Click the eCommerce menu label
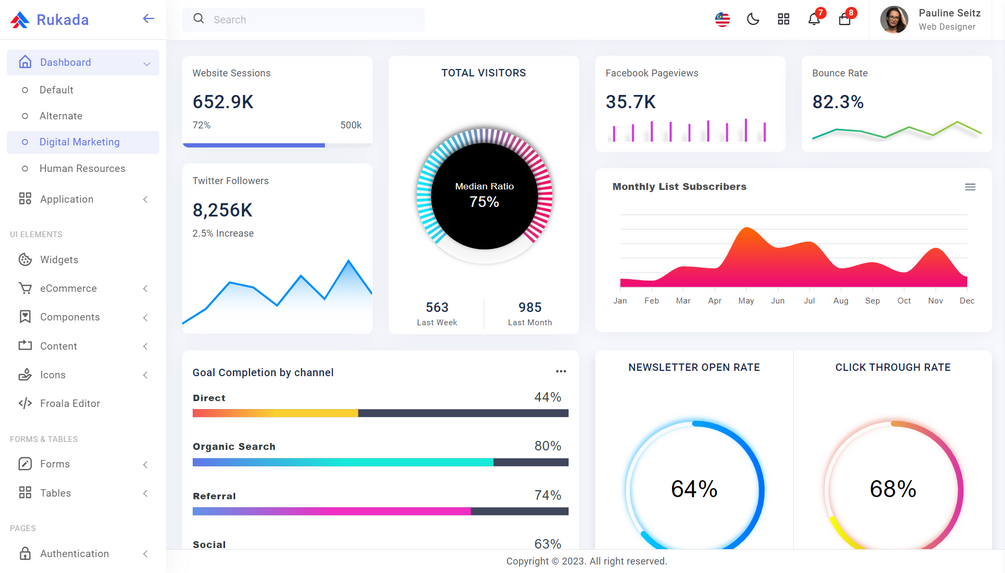 (x=69, y=288)
